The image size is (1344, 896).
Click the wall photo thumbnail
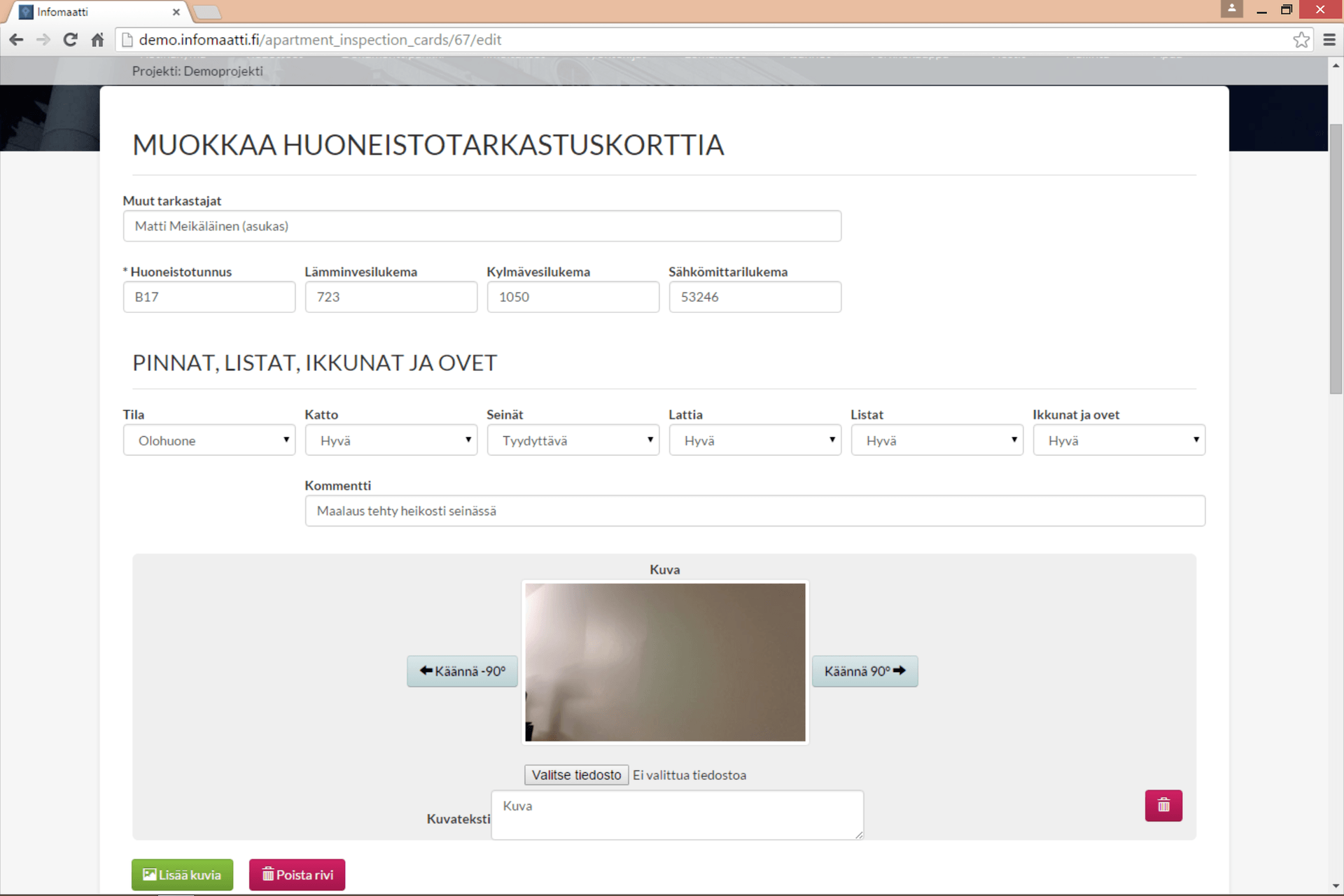665,662
